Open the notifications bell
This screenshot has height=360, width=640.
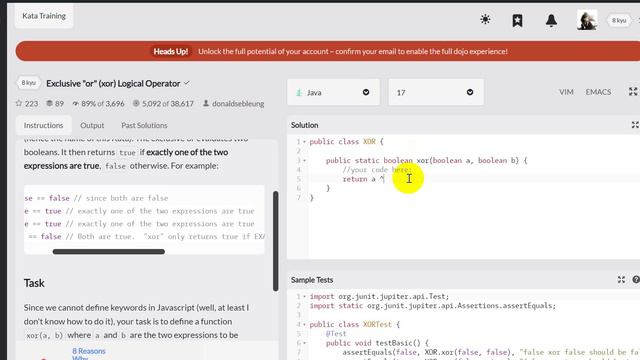point(551,20)
